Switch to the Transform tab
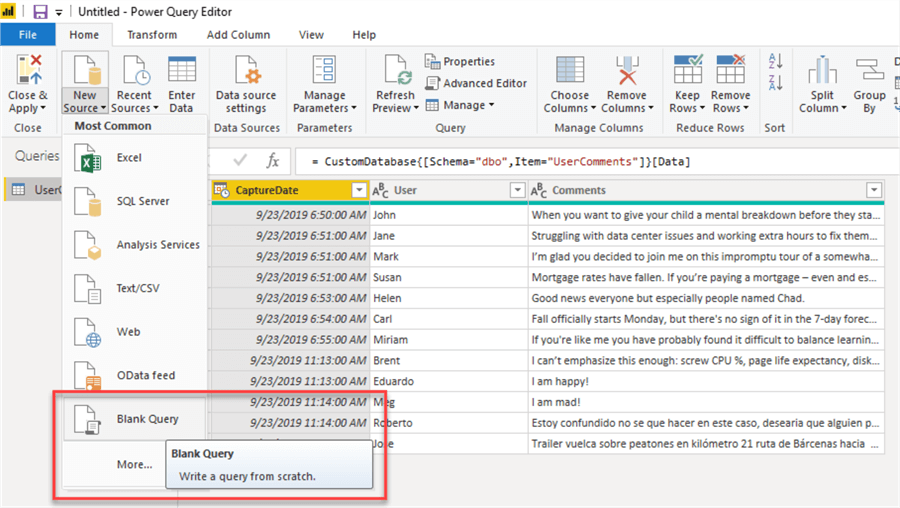Screen dimensions: 900x508 tap(152, 34)
